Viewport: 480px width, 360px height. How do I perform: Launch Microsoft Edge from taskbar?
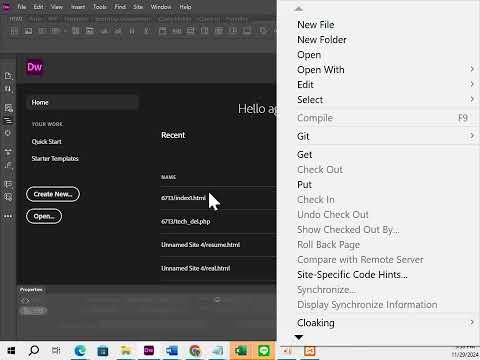[80, 351]
